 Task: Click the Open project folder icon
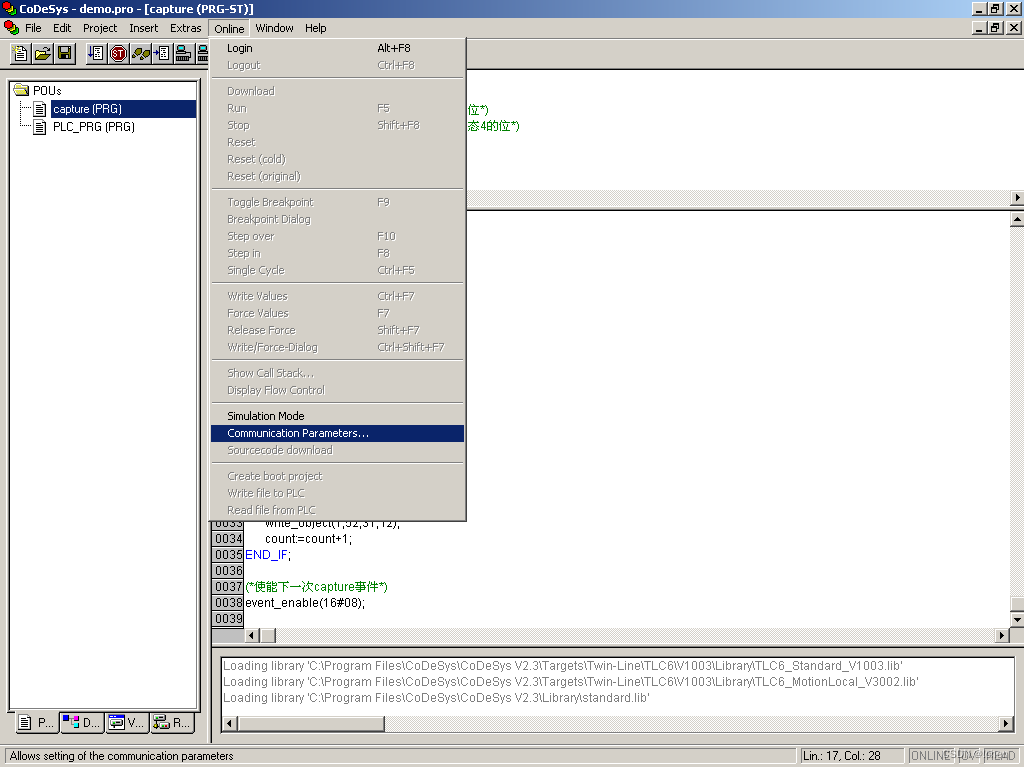click(43, 54)
